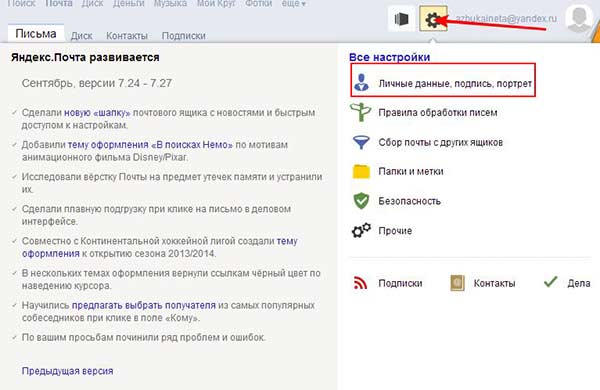Click the gear settings icon in header
Screen dimensions: 600x390
tap(433, 18)
